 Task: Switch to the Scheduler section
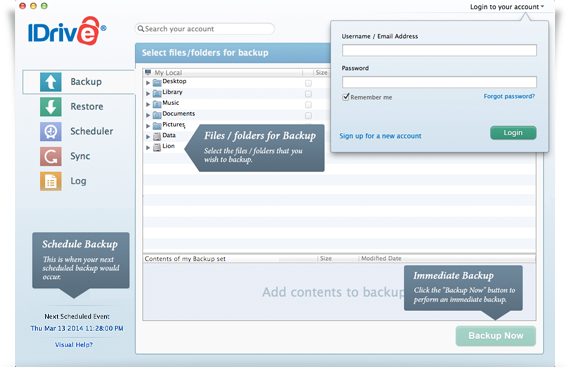(92, 132)
